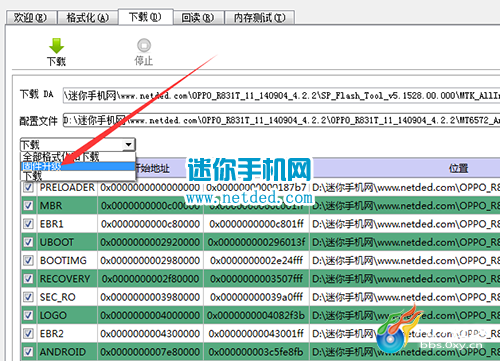Toggle the EBR1 partition checkbox

(x=28, y=224)
